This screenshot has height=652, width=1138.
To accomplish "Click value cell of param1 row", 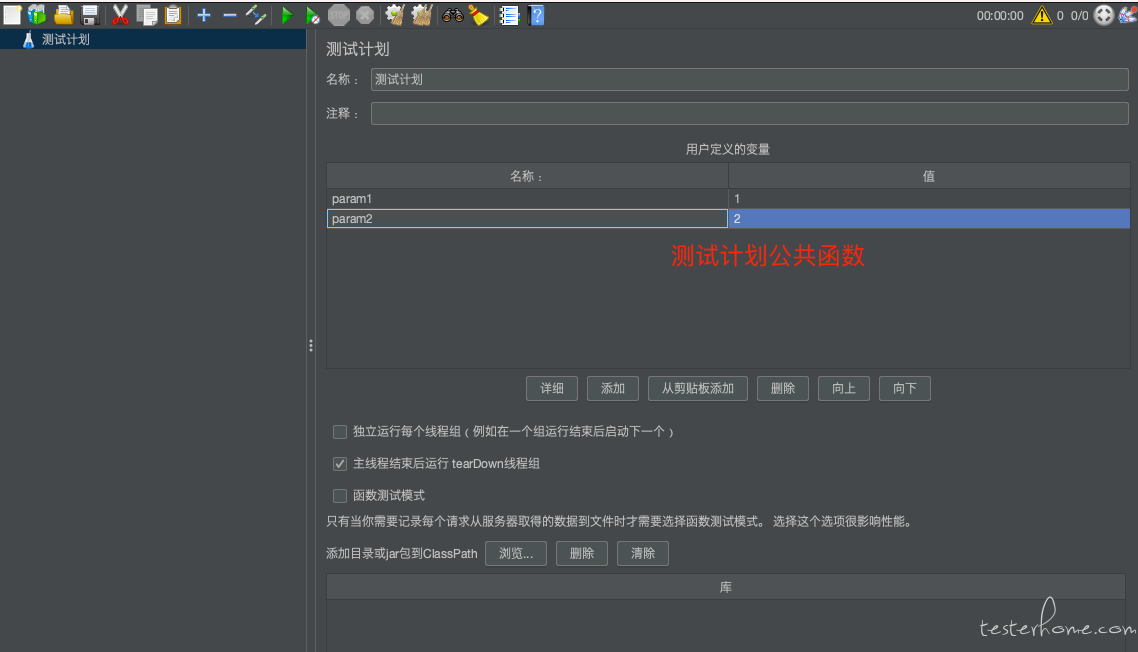I will (929, 198).
